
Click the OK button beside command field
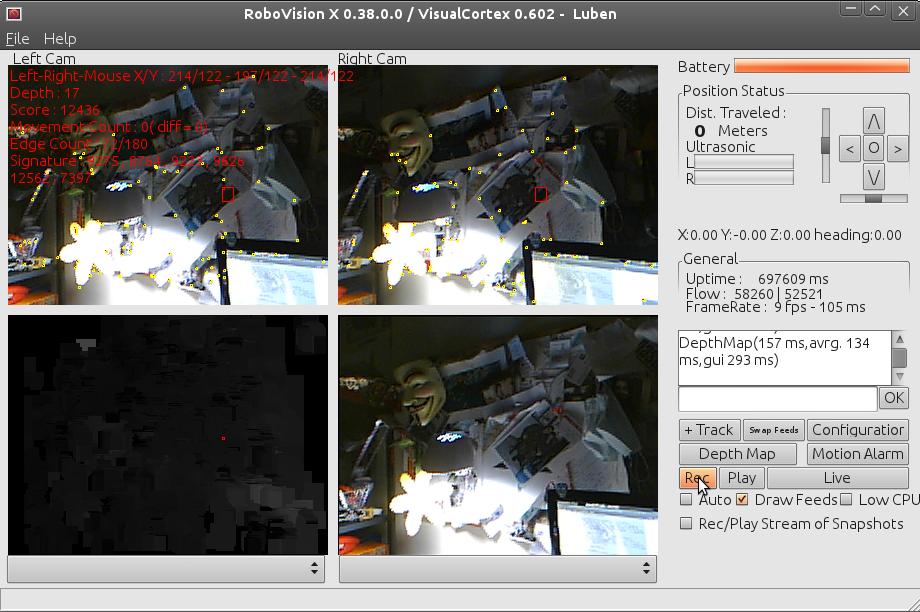click(x=894, y=398)
